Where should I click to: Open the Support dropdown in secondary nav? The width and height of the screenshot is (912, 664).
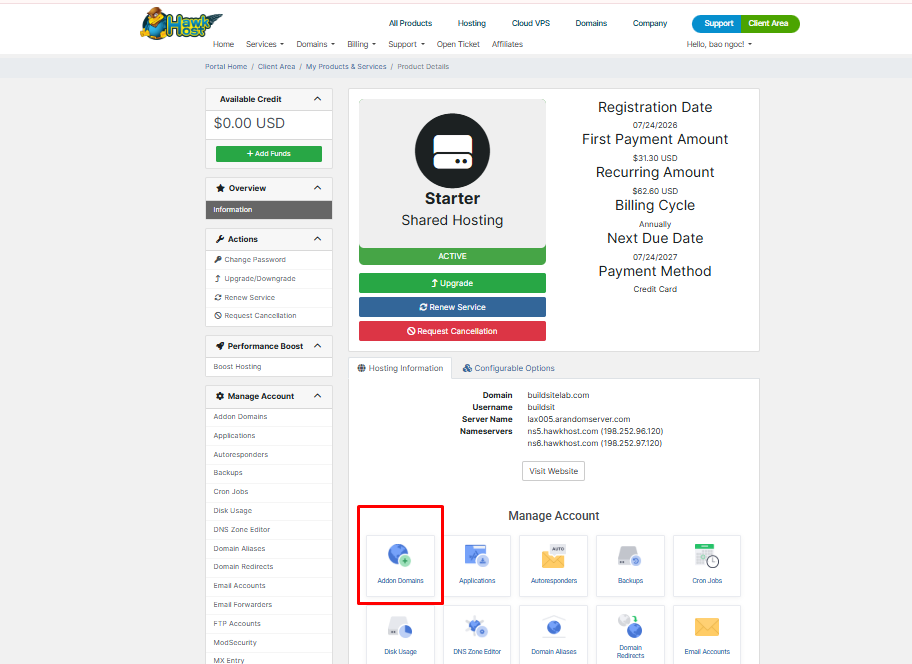[x=406, y=44]
